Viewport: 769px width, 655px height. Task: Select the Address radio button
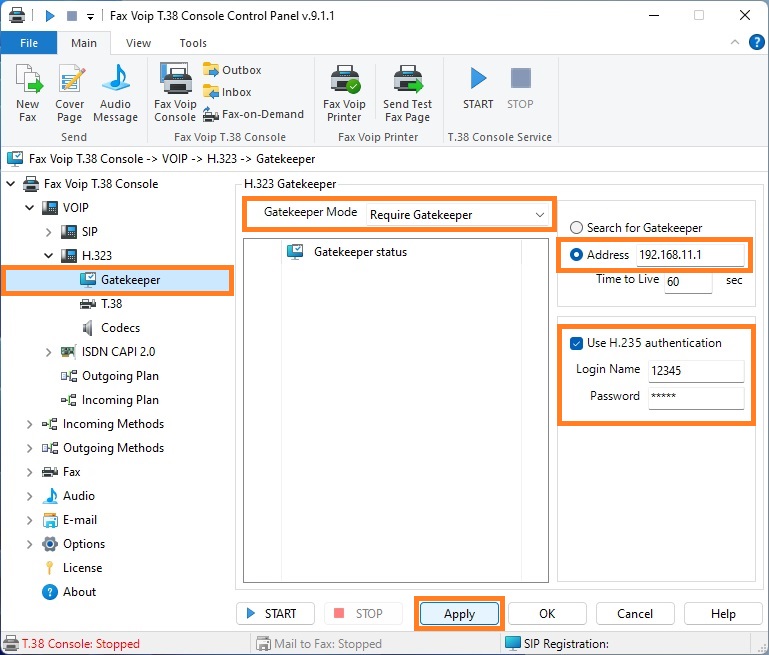coord(576,254)
